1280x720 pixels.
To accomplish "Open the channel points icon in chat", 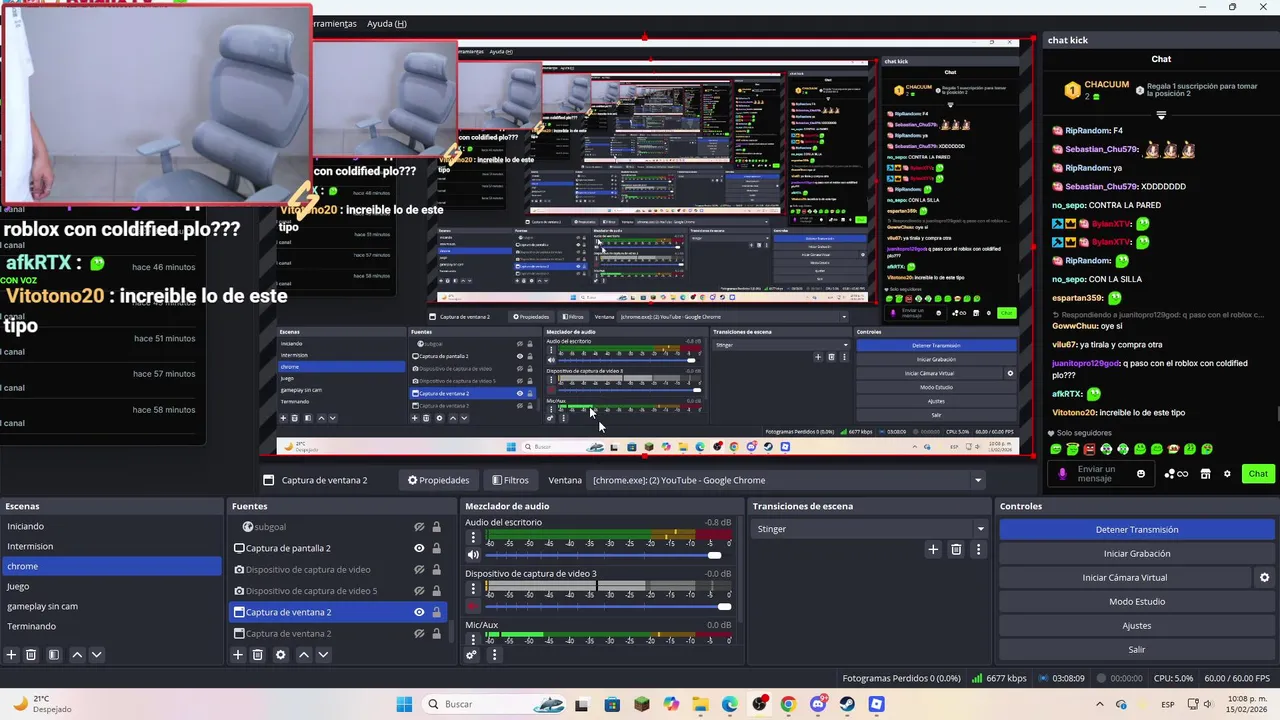I will pos(1176,474).
